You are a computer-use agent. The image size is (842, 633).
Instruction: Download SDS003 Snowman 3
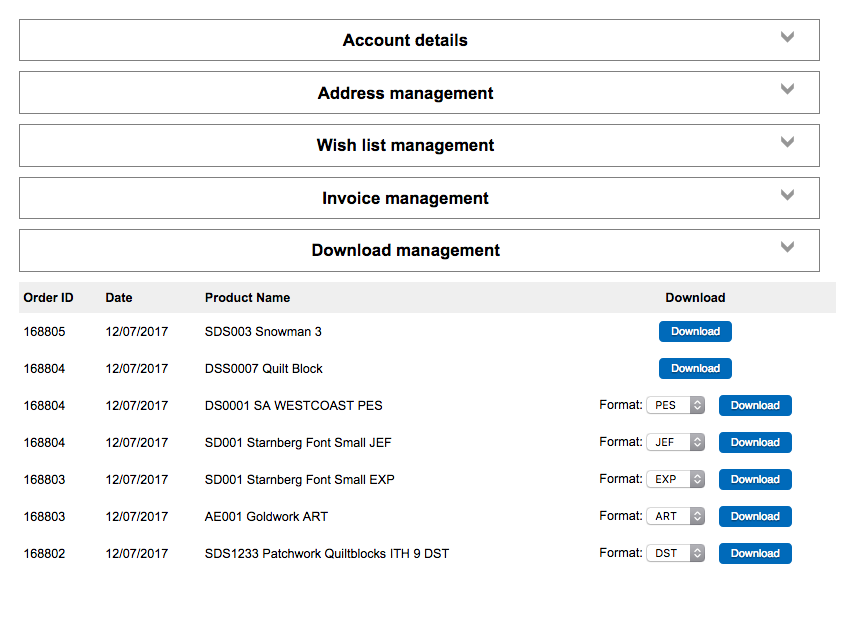[x=695, y=332]
